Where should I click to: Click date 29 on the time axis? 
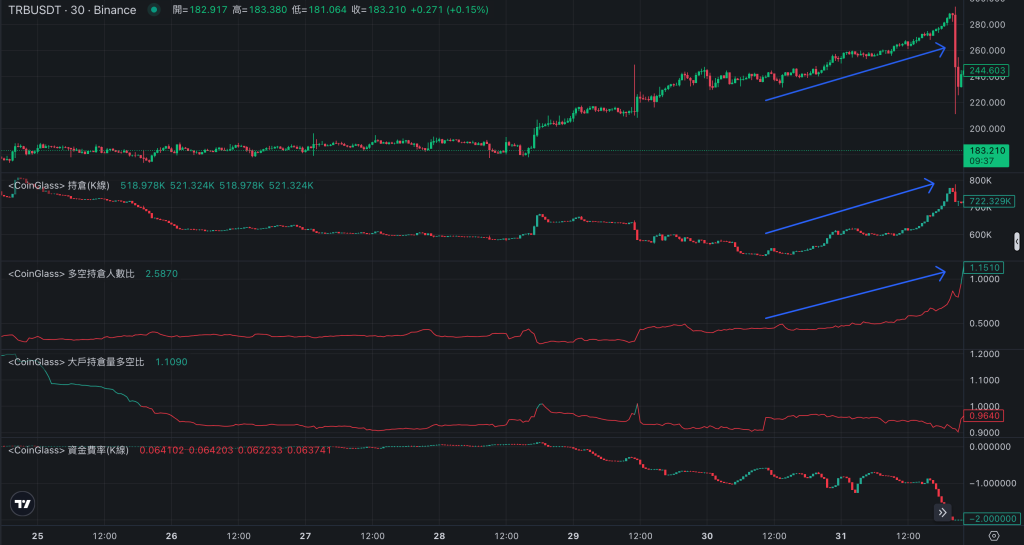point(574,535)
